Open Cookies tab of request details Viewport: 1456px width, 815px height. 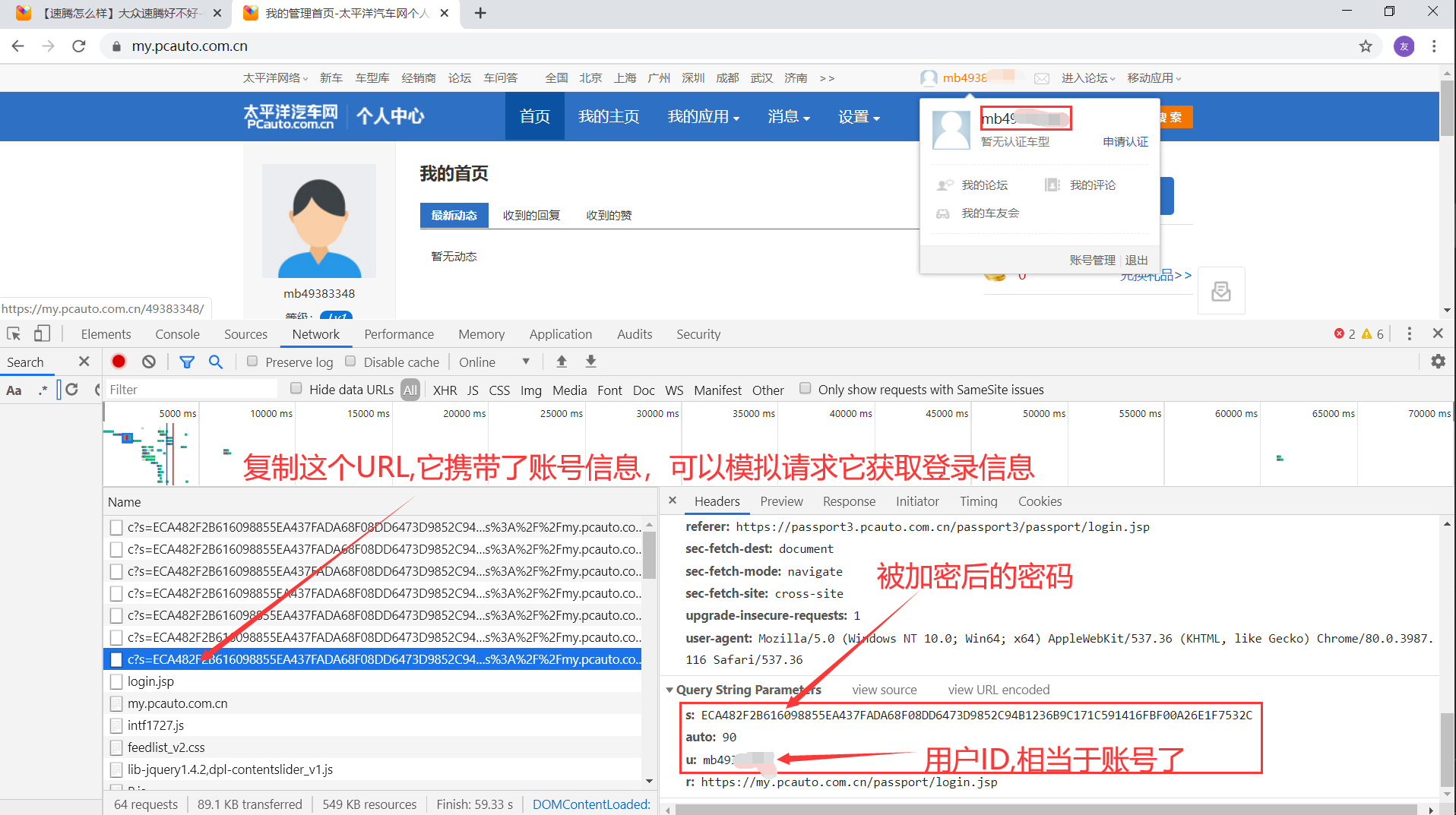click(x=1040, y=501)
